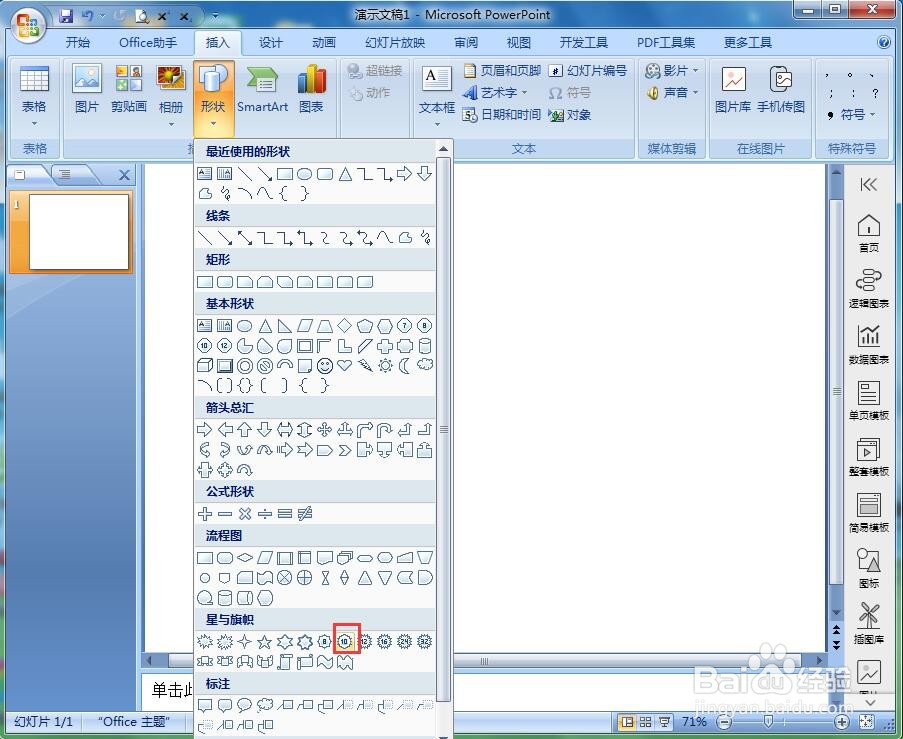
Task: Expand the 艺术字 WordArt dropdown
Action: 524,93
